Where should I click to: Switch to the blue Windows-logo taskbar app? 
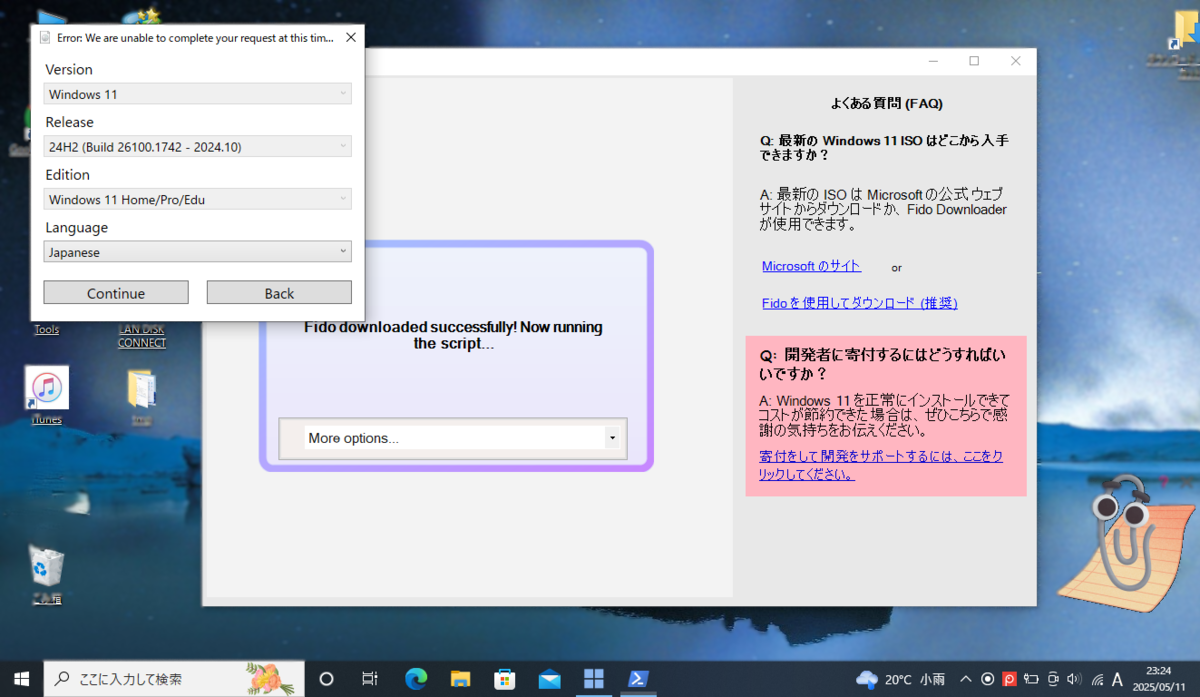pos(594,679)
